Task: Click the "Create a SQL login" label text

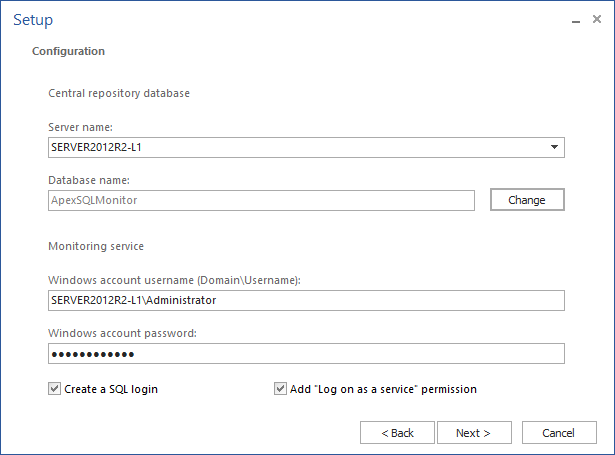Action: pyautogui.click(x=111, y=389)
